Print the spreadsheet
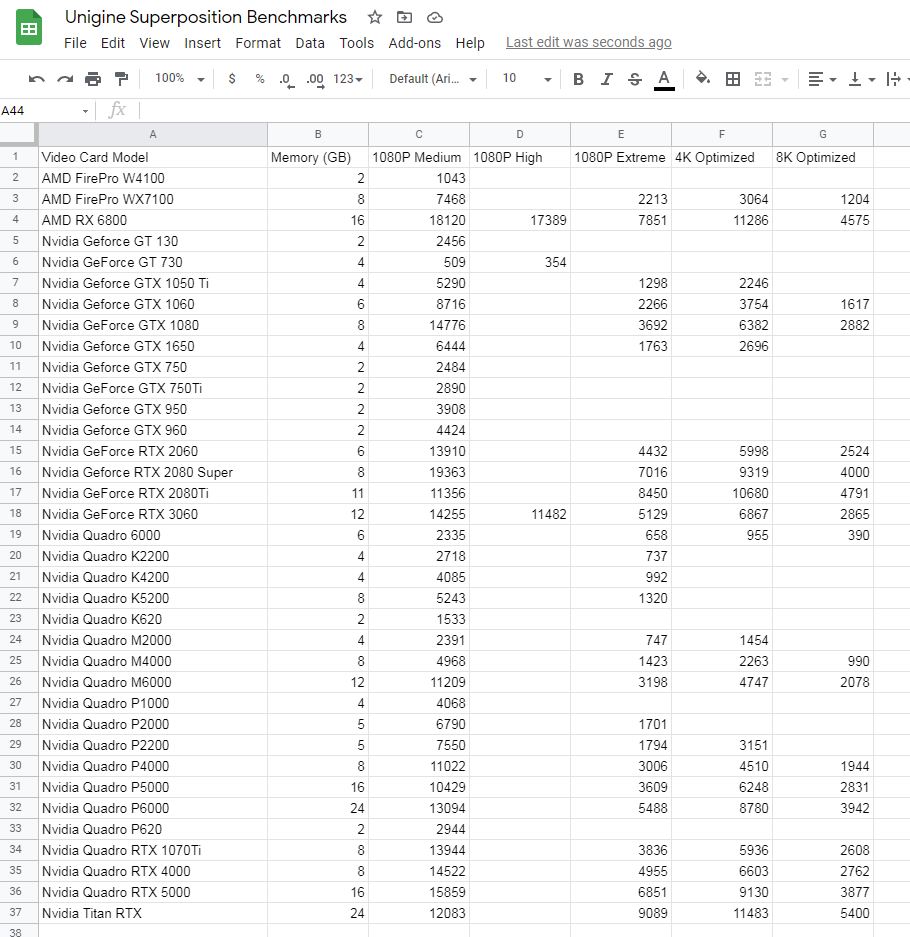 (x=93, y=79)
